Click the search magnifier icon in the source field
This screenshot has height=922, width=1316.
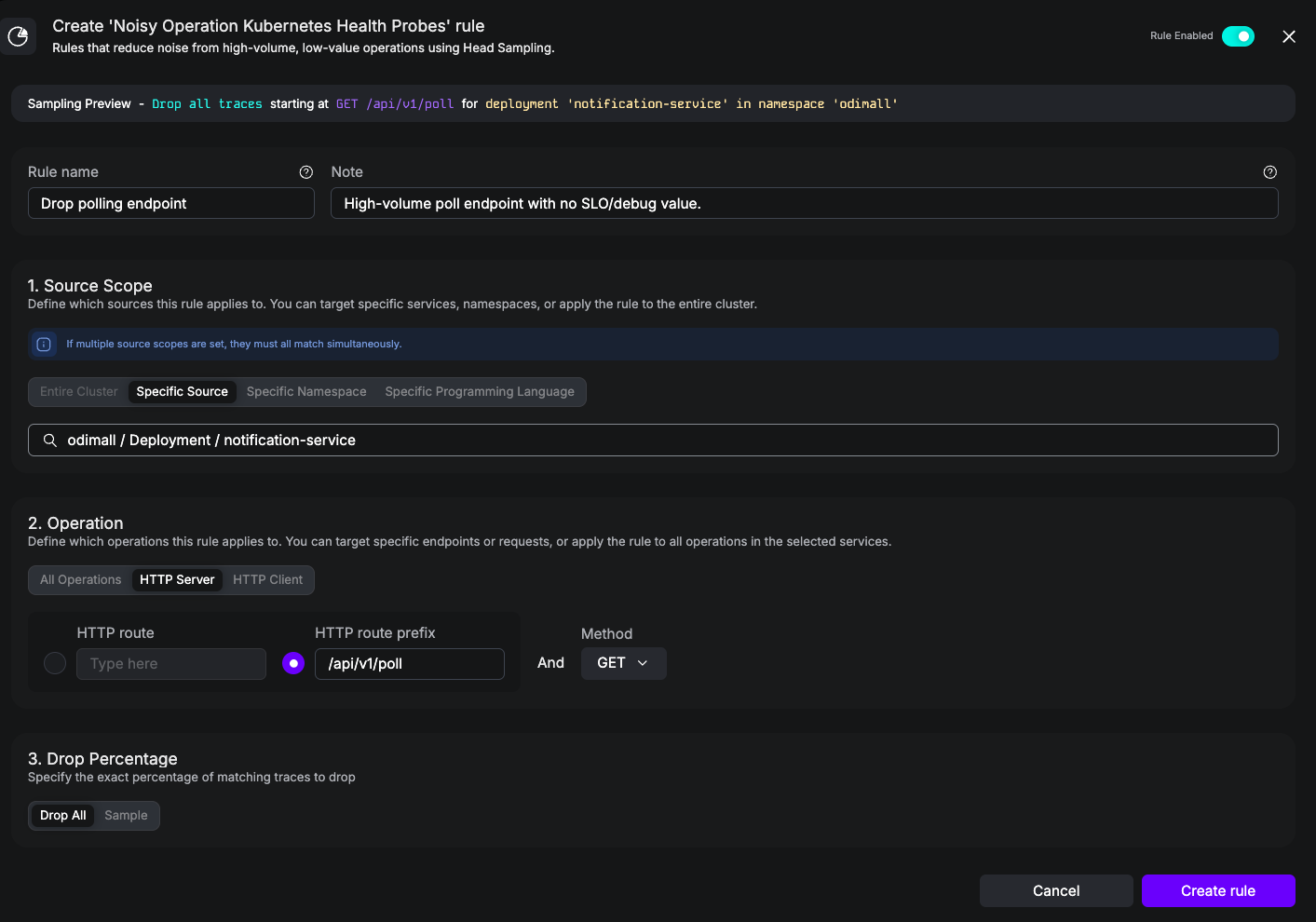(x=50, y=440)
